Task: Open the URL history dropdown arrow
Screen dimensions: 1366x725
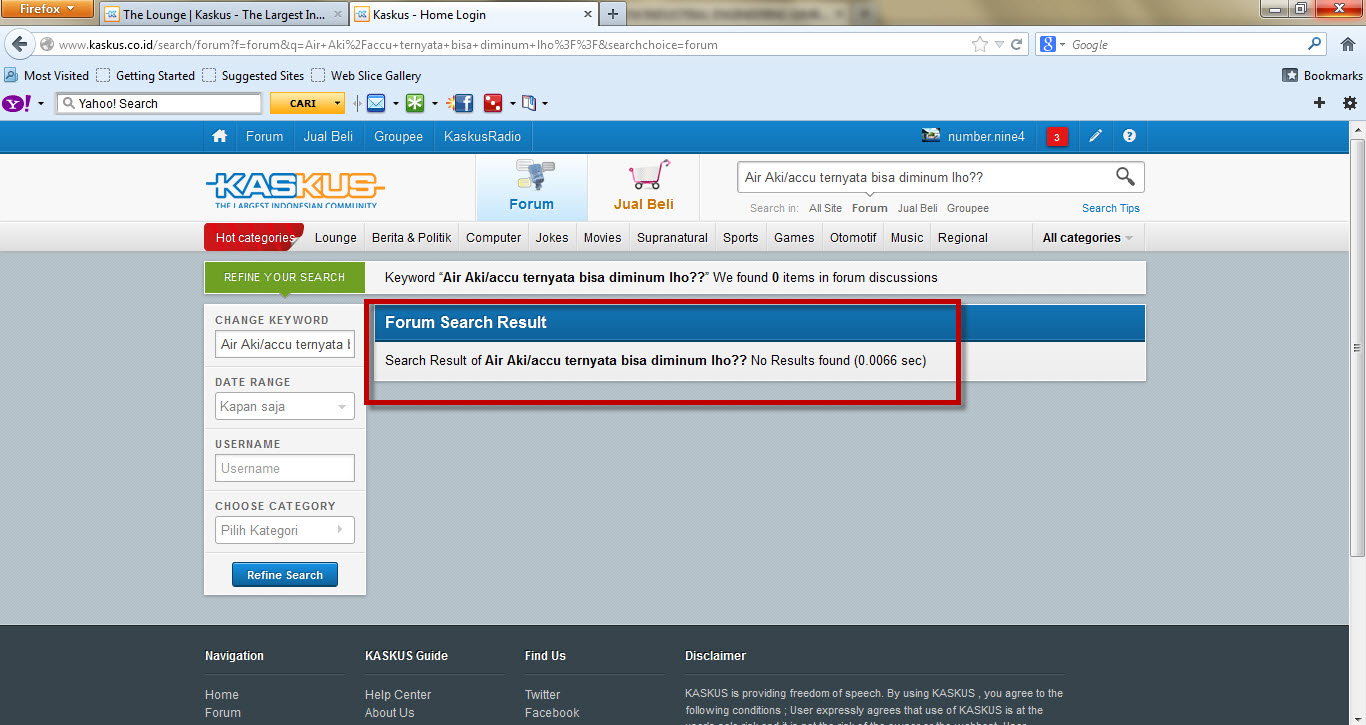Action: pyautogui.click(x=999, y=45)
